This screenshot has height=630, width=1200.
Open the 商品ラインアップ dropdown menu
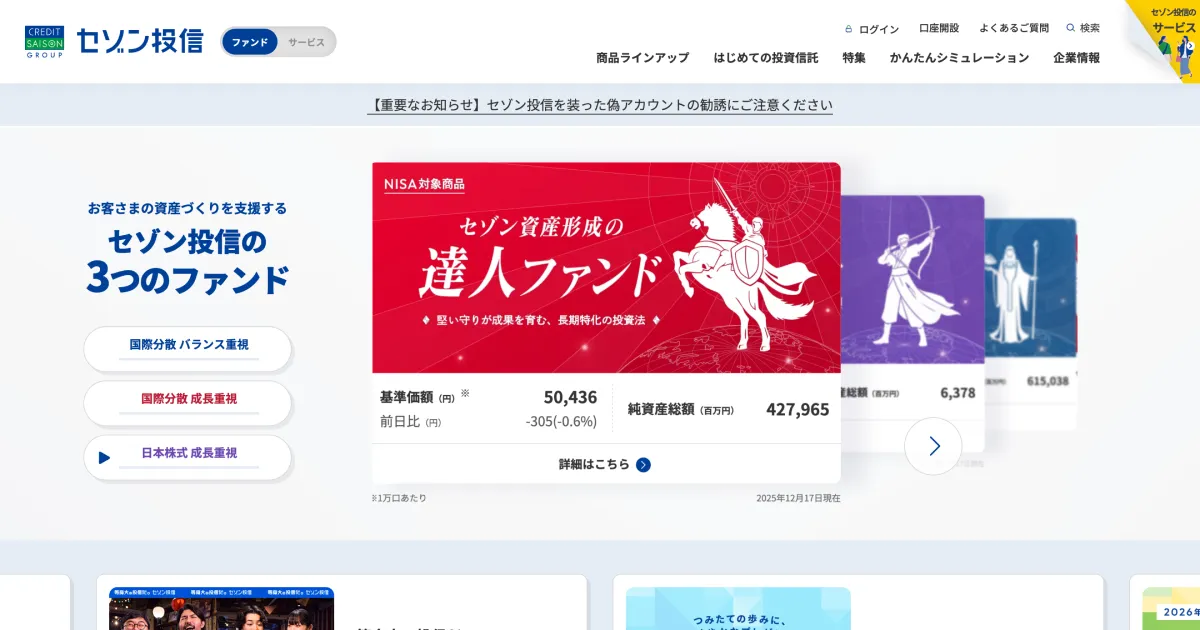click(x=643, y=58)
